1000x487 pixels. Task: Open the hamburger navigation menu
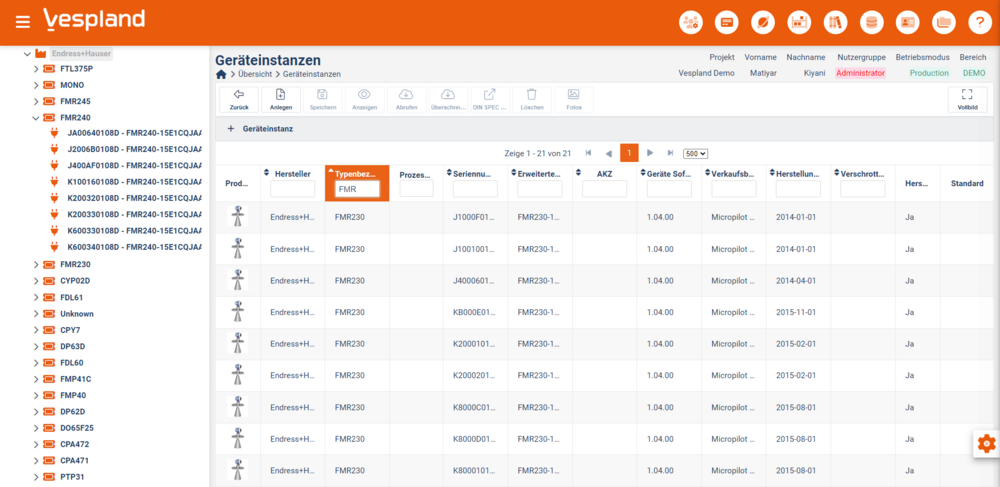tap(23, 22)
